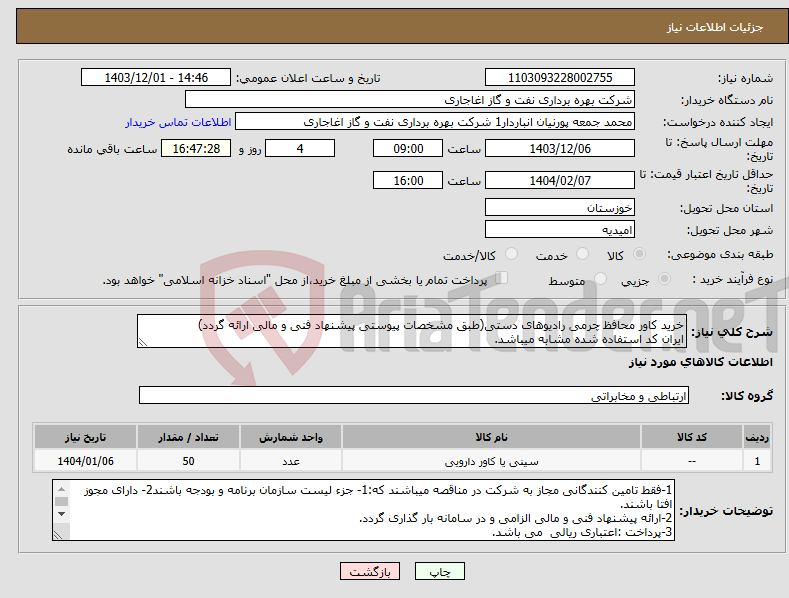Image resolution: width=789 pixels, height=598 pixels.
Task: Click the request creator field محمد جمعه پورنیان
Action: point(435,122)
